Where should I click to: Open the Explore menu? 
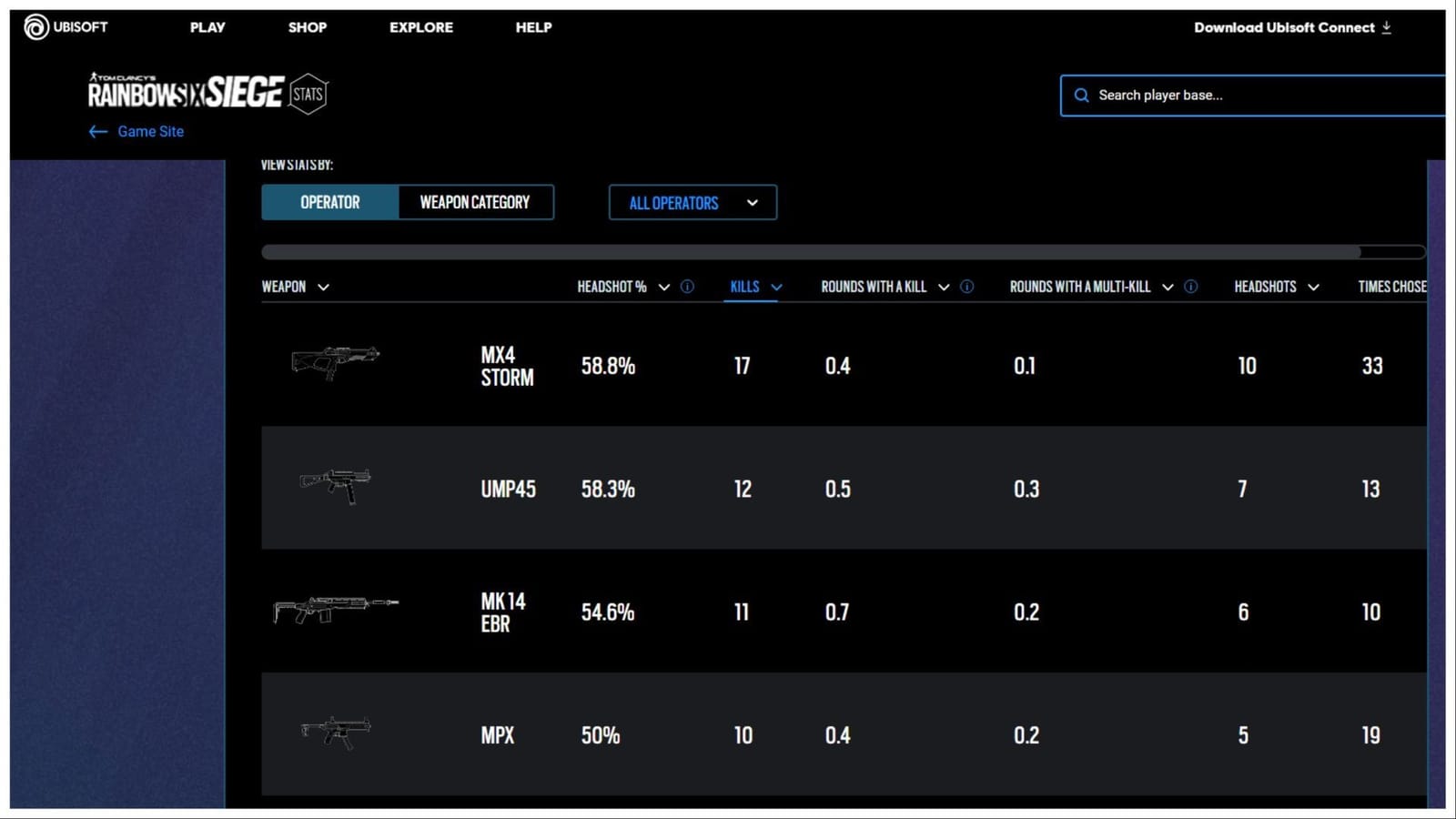(x=420, y=27)
